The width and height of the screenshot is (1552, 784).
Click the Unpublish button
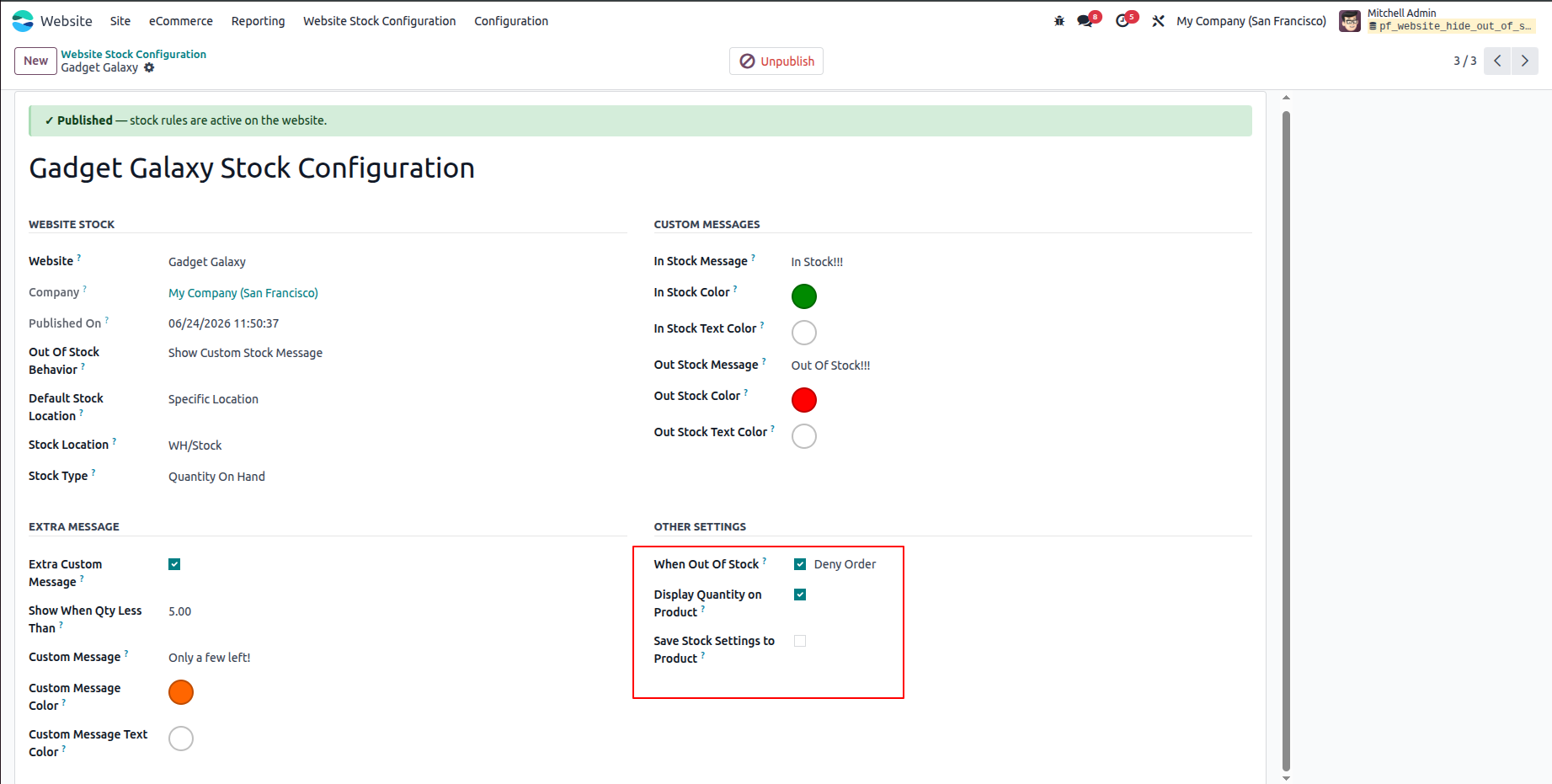(776, 61)
